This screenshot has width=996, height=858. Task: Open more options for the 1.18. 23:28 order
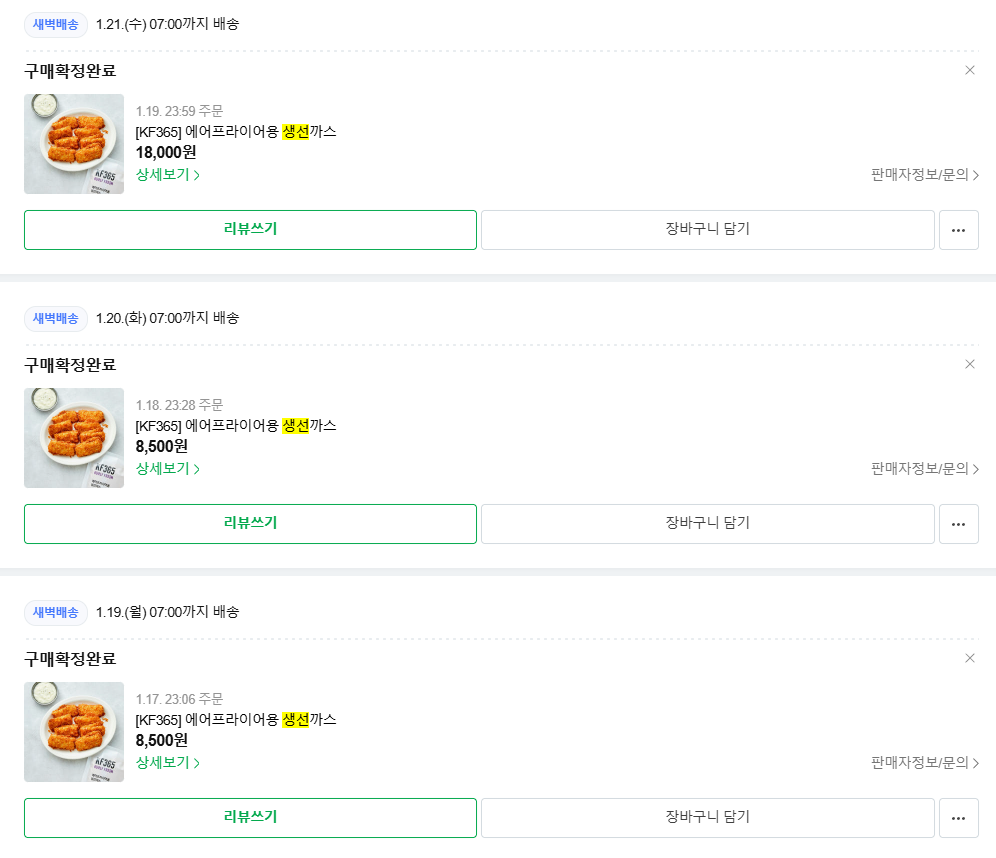(958, 524)
